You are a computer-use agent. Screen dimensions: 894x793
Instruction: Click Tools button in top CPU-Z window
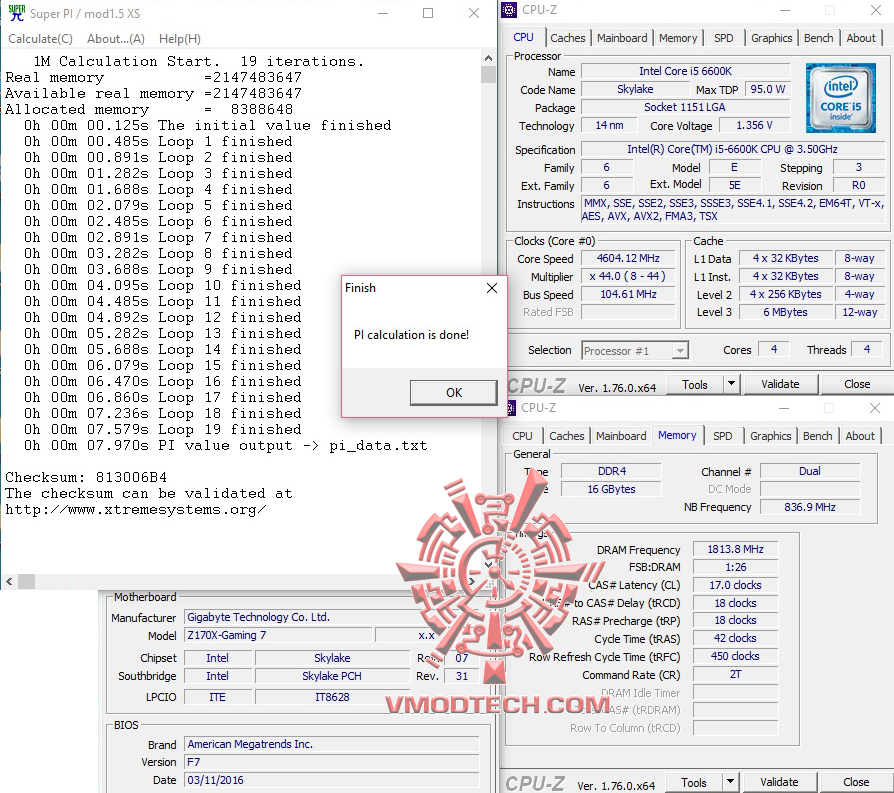pos(694,385)
